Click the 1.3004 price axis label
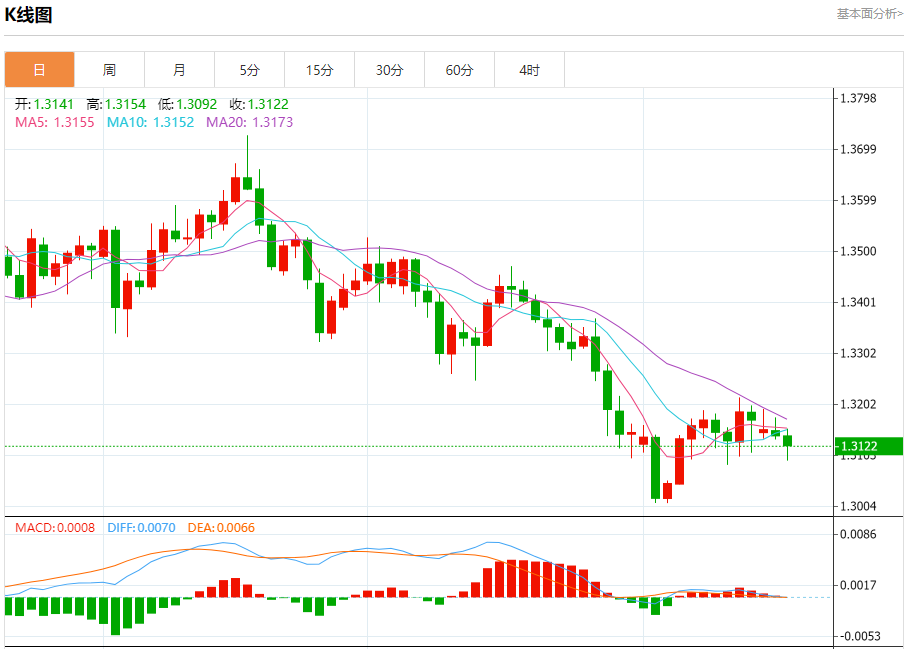The width and height of the screenshot is (909, 649). [859, 506]
